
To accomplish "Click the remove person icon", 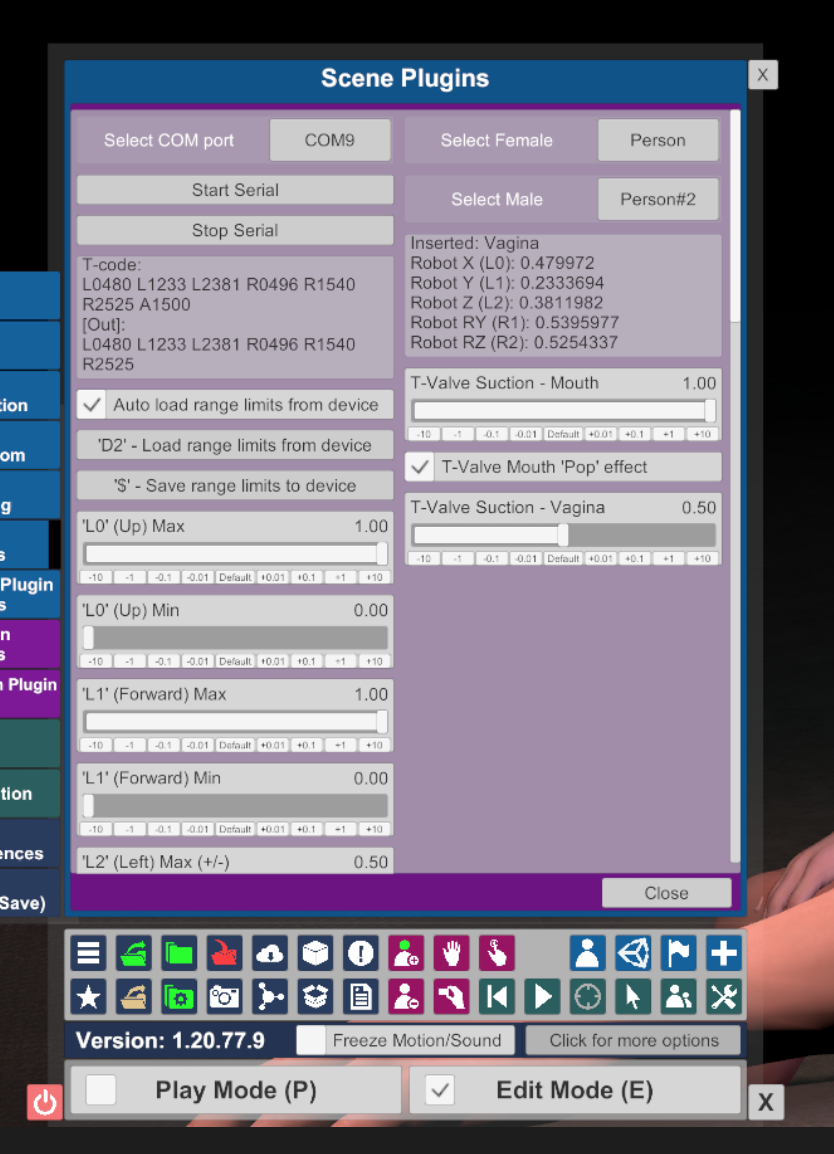I will [x=406, y=997].
